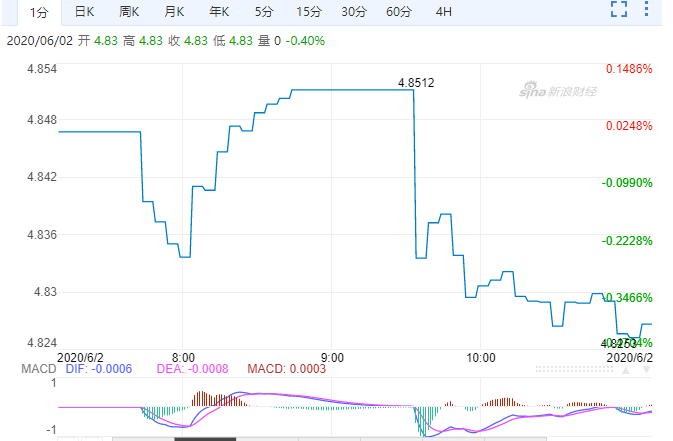Image resolution: width=673 pixels, height=441 pixels.
Task: Click the 10:00 time axis marker
Action: tap(481, 356)
